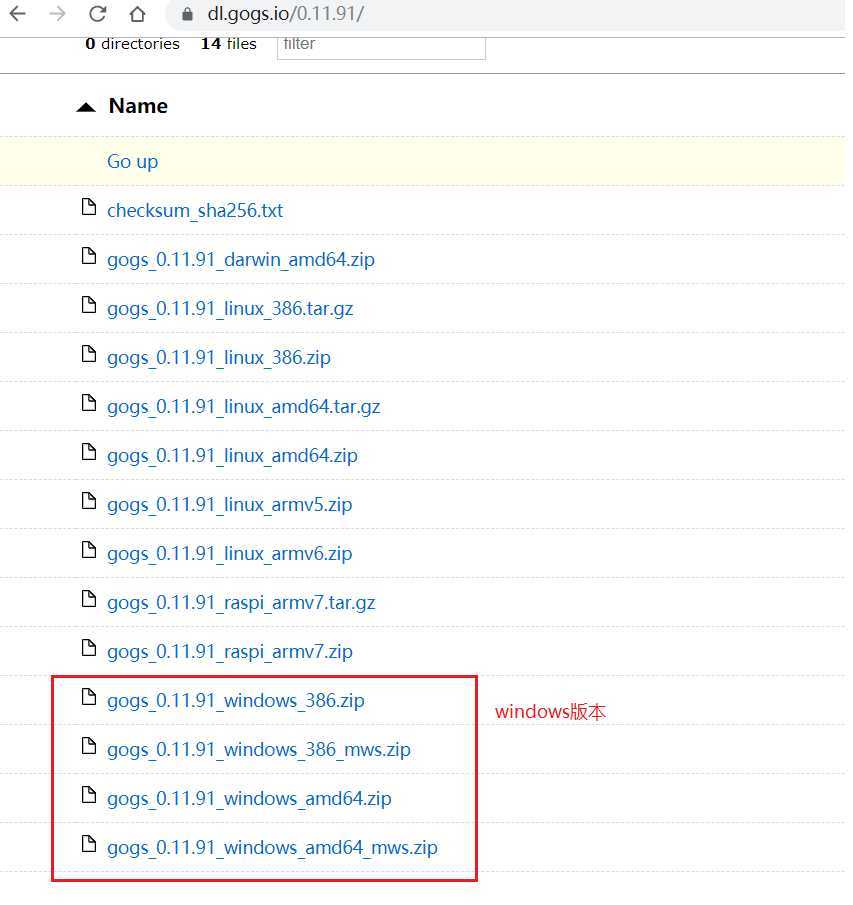
Task: Click file icon beside linux_armv5.zip
Action: 89,501
